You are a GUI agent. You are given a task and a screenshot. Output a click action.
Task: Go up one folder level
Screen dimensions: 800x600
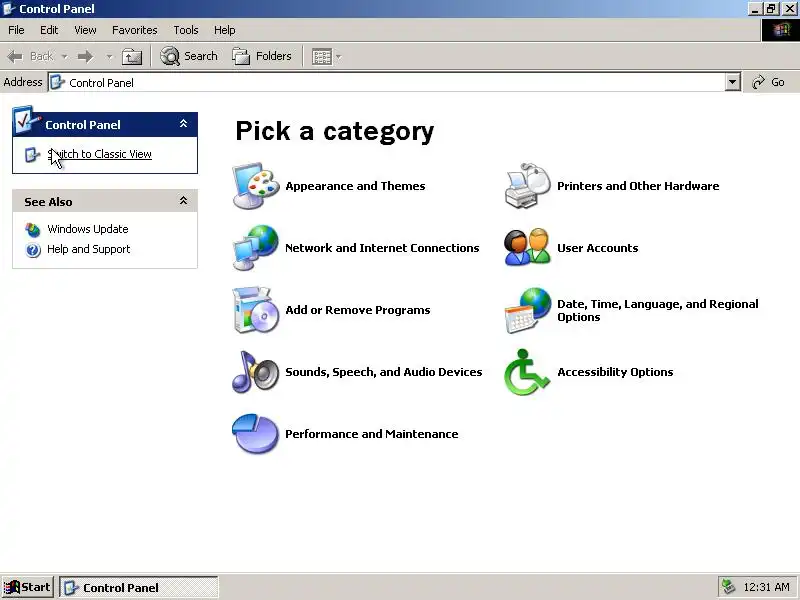pos(132,56)
